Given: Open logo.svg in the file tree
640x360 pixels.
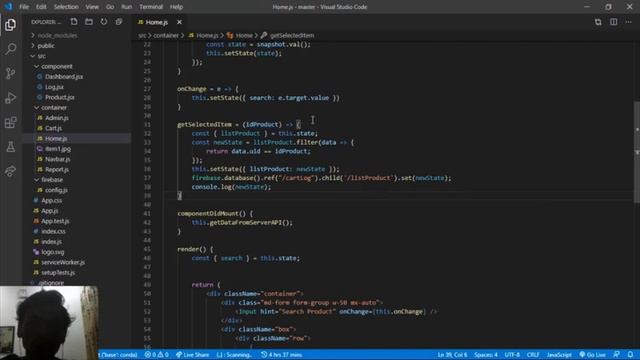Looking at the screenshot, I should 53,252.
